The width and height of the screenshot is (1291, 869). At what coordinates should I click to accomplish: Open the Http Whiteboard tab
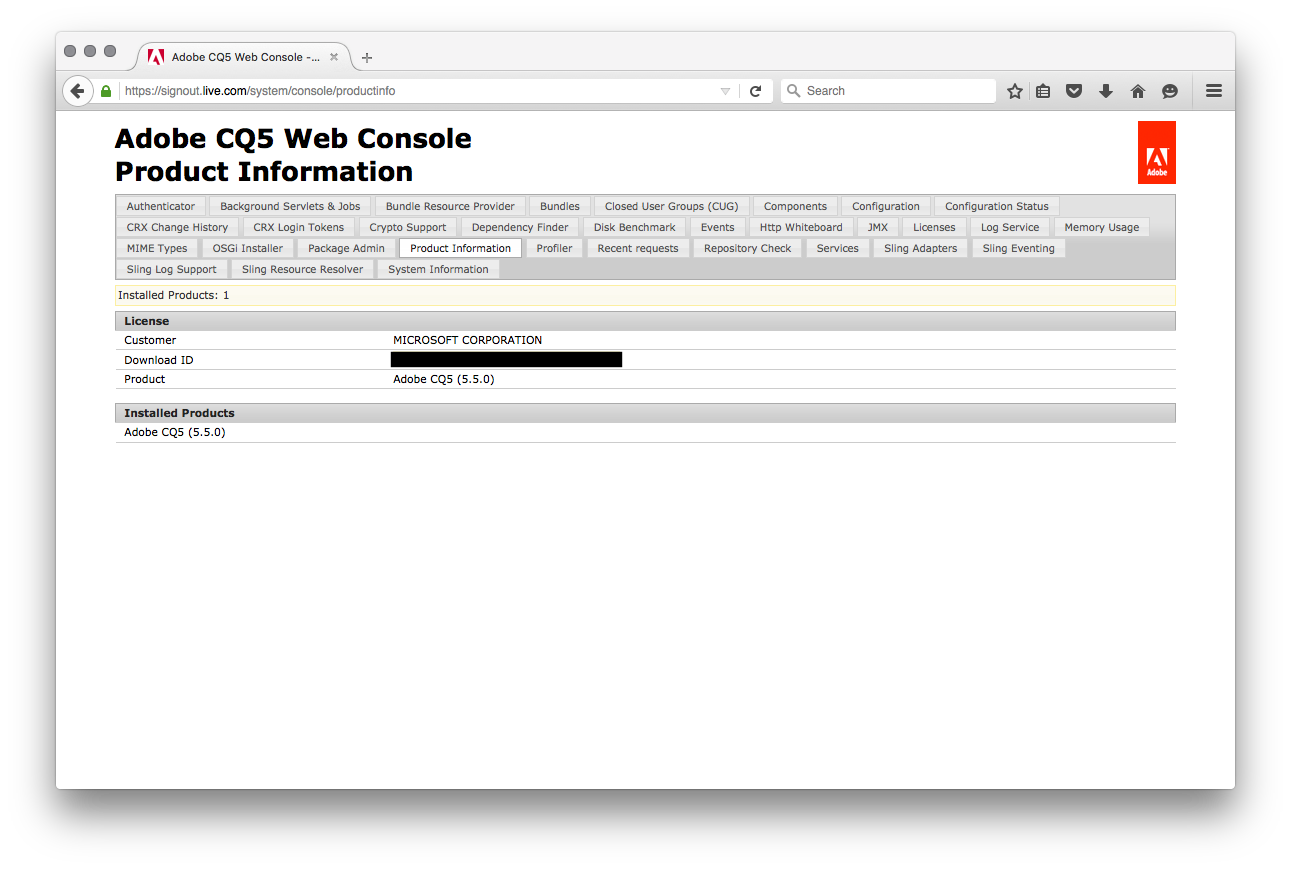click(x=801, y=227)
